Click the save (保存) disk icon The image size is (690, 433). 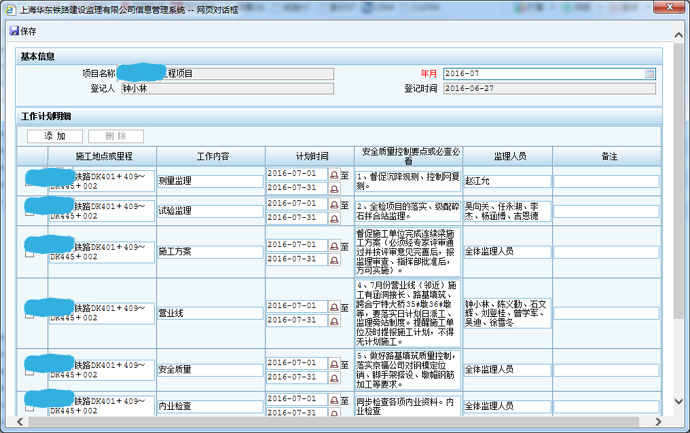(x=13, y=31)
